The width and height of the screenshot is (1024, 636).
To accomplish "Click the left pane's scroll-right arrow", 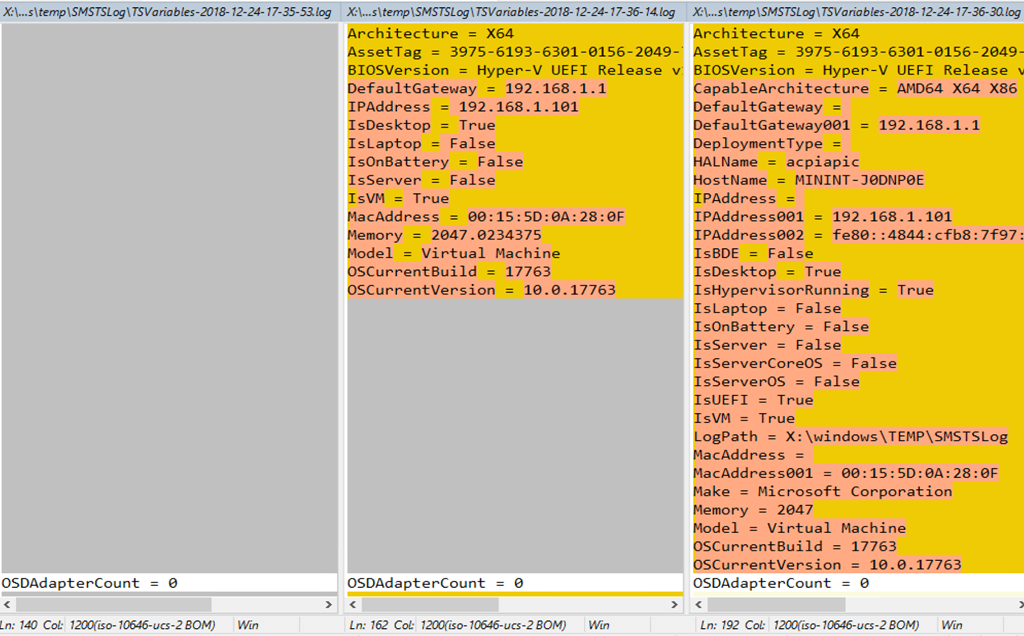I will [x=330, y=605].
